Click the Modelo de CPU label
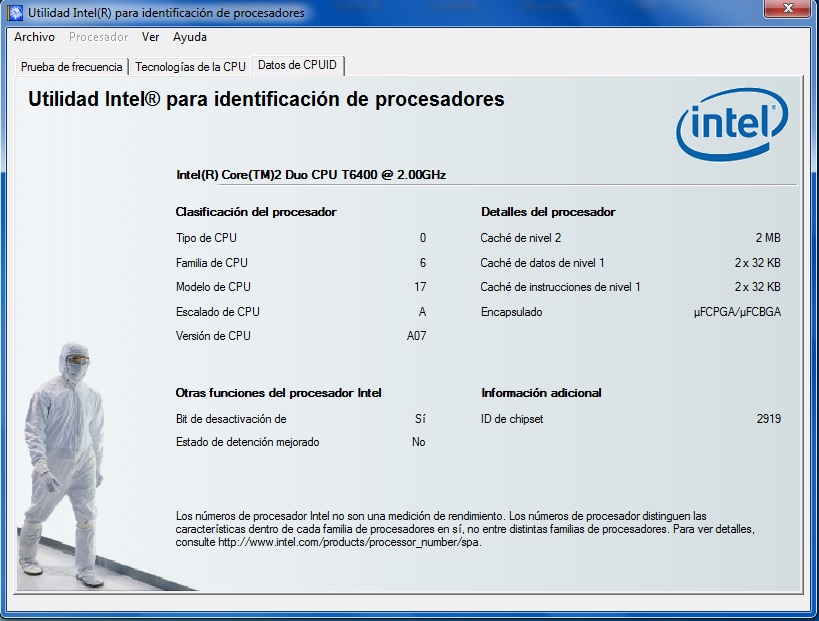The image size is (819, 621). 213,287
